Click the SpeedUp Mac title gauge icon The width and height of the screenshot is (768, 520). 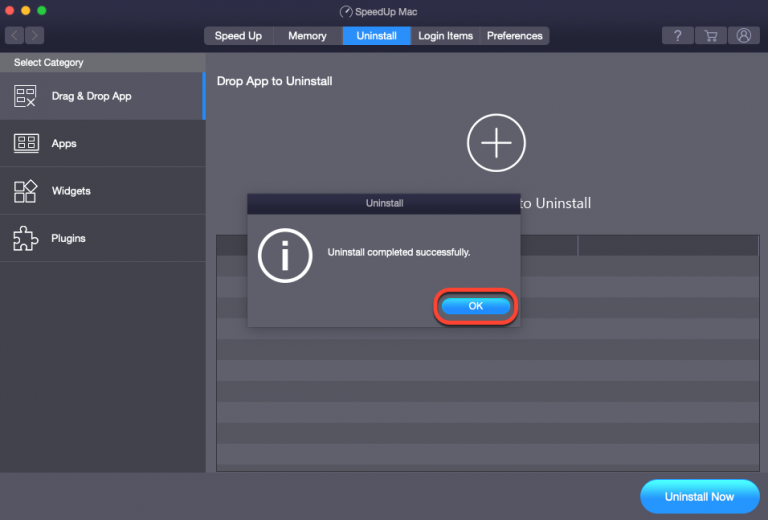[x=346, y=12]
